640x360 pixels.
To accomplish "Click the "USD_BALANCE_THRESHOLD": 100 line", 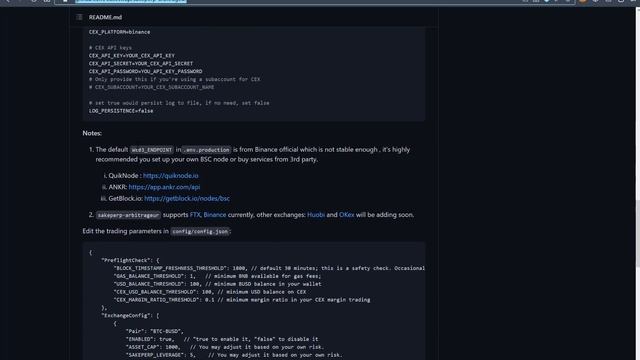I will (x=217, y=284).
